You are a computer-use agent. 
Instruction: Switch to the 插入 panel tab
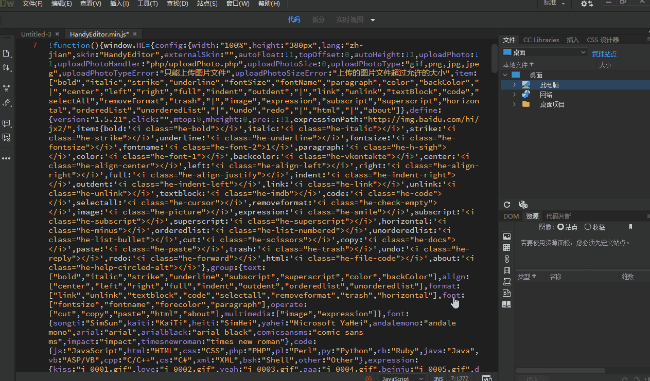point(572,40)
